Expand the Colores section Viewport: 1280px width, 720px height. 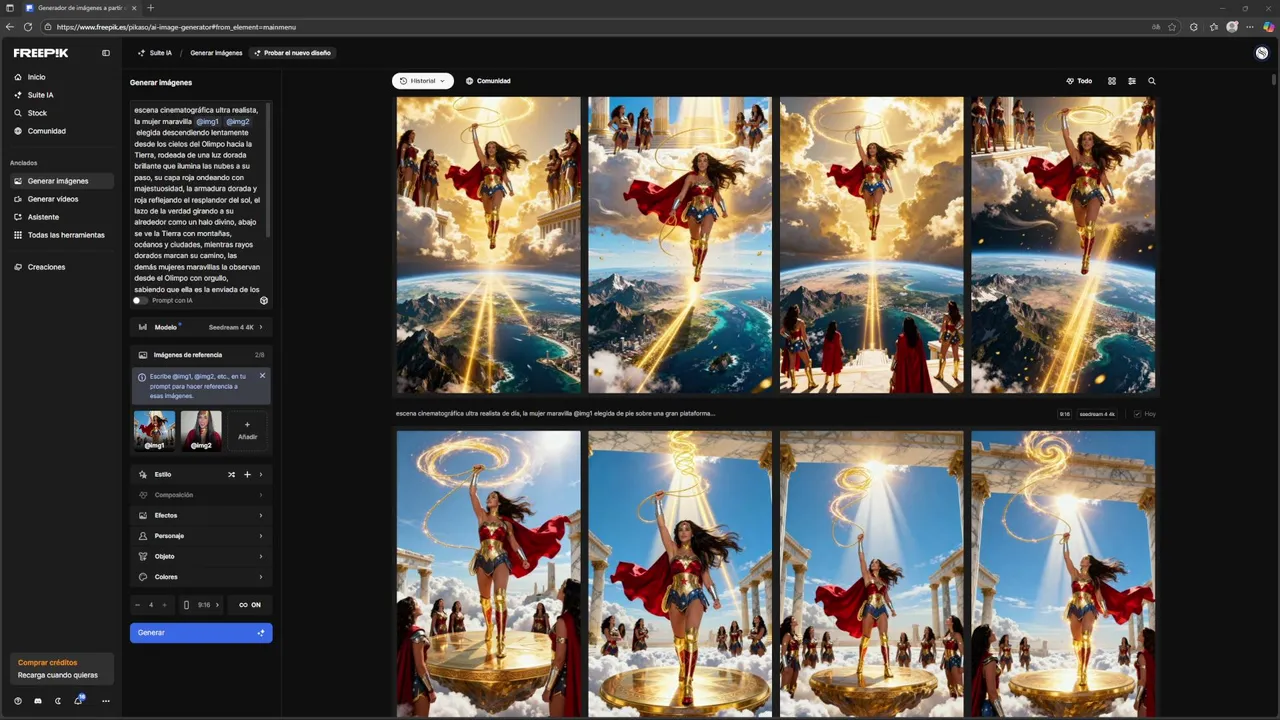[201, 577]
